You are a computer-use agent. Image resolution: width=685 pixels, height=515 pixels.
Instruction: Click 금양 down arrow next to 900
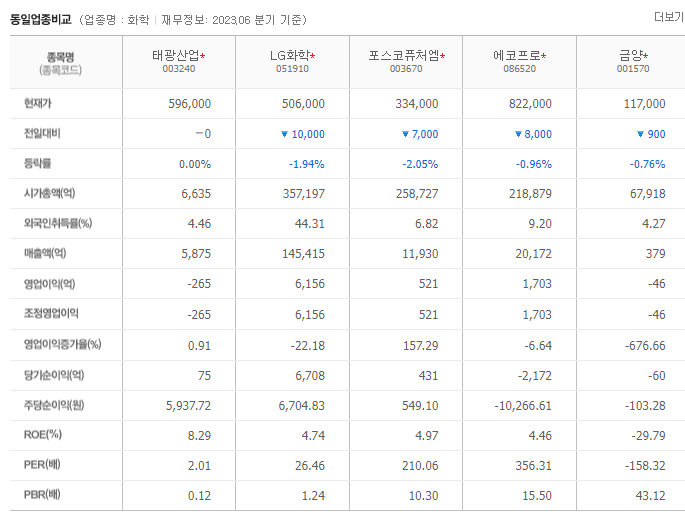[640, 134]
